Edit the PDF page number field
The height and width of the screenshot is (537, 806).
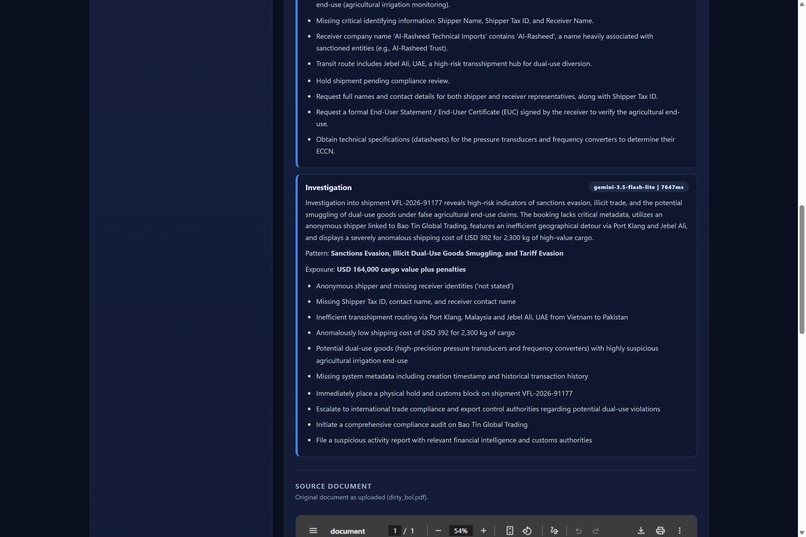pyautogui.click(x=395, y=530)
